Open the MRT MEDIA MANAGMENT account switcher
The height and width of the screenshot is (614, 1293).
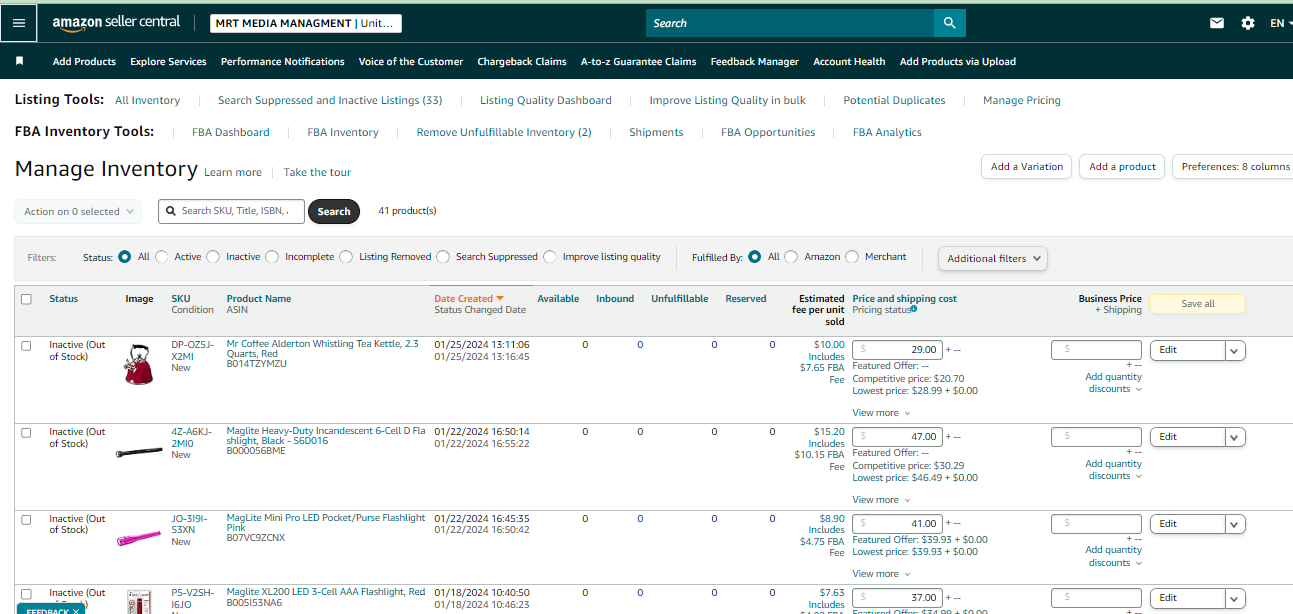click(x=307, y=23)
